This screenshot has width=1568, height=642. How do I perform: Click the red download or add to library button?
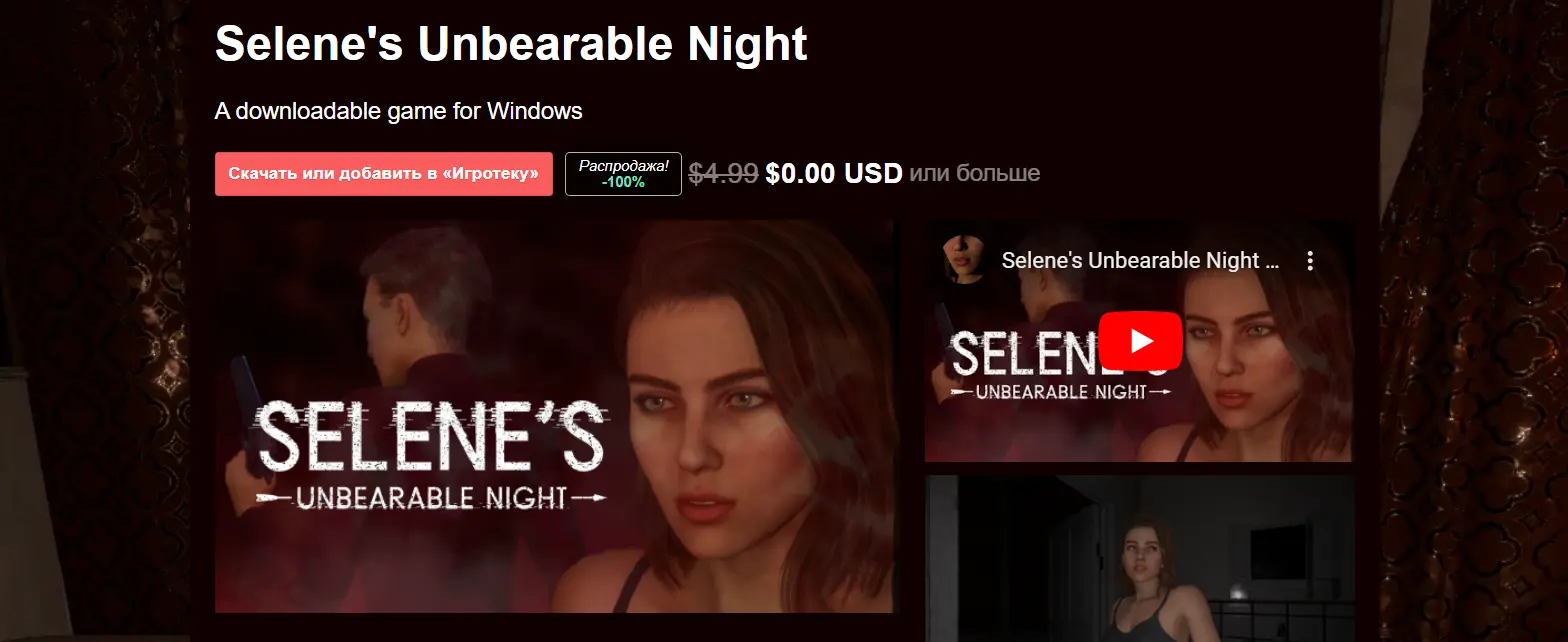(384, 174)
